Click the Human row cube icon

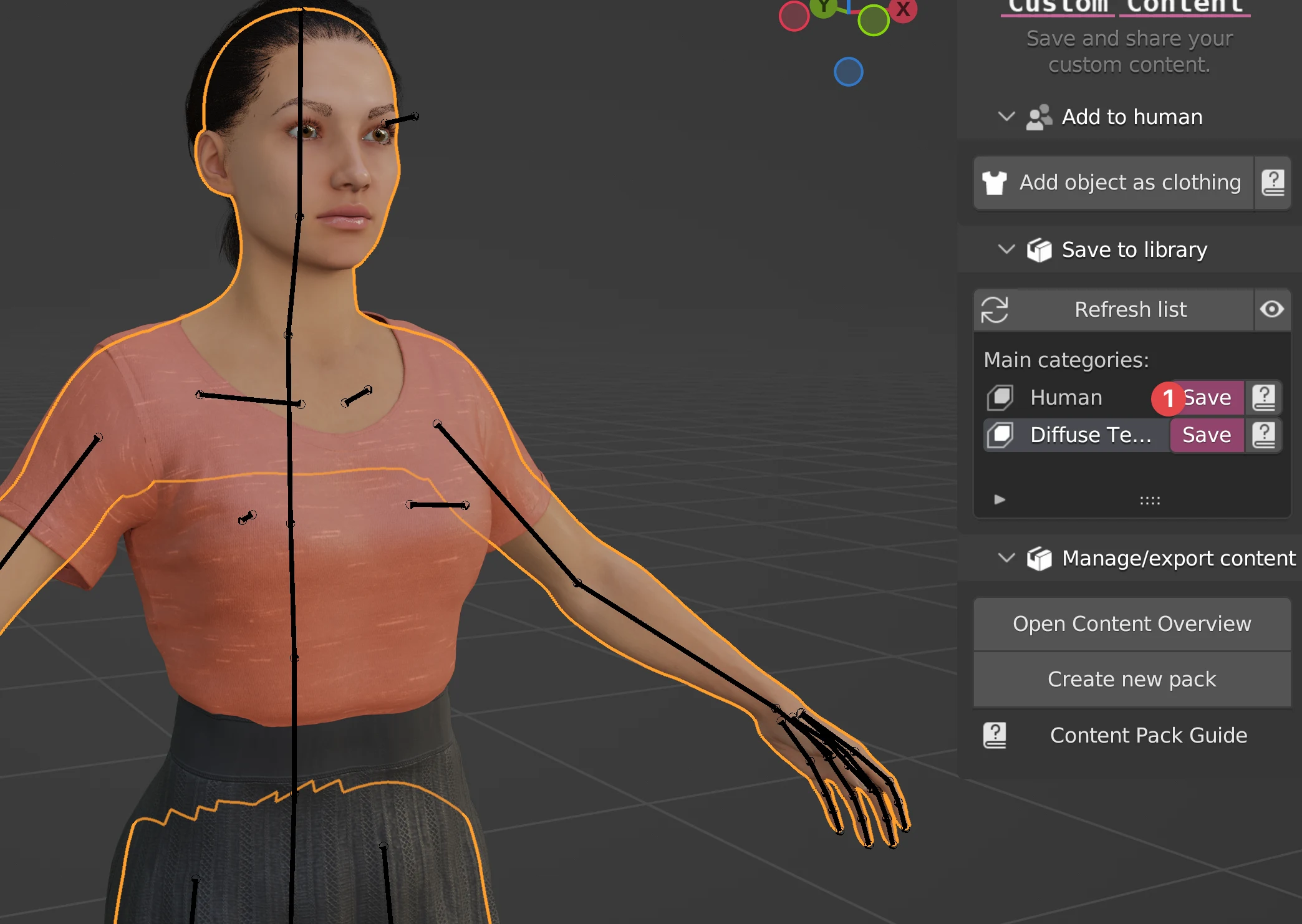pyautogui.click(x=1000, y=398)
